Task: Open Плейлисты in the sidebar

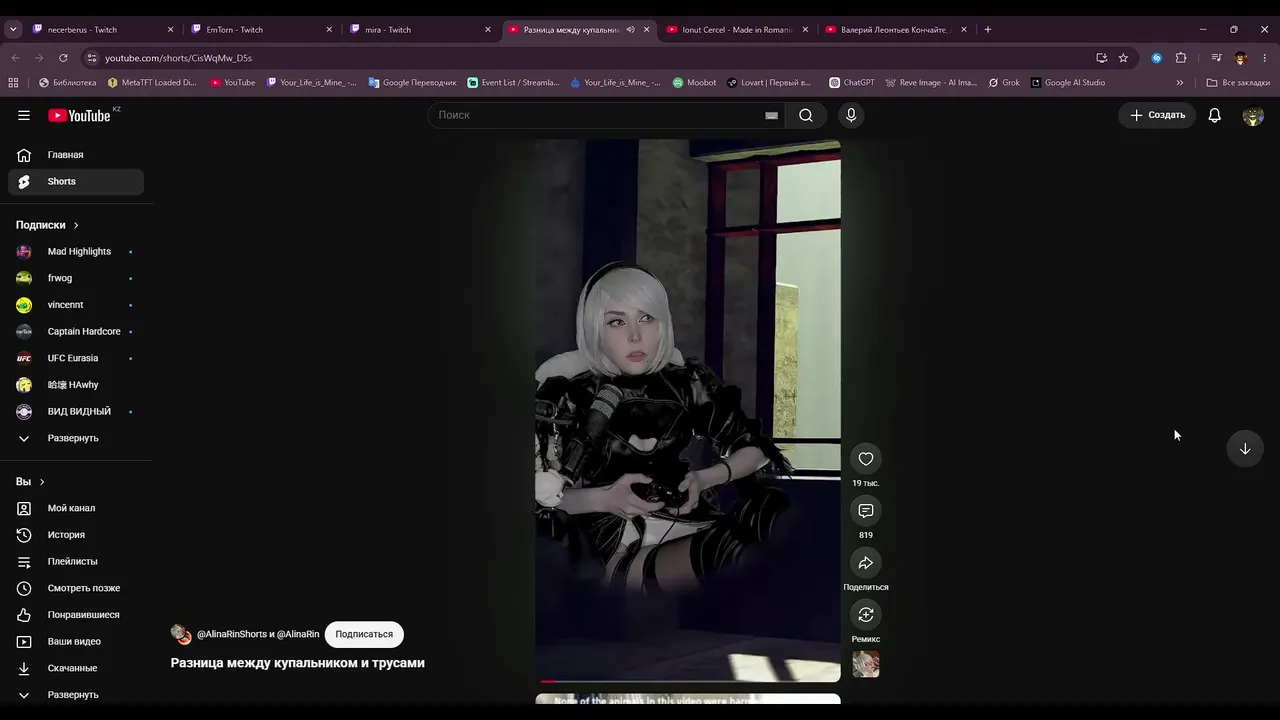Action: click(76, 562)
